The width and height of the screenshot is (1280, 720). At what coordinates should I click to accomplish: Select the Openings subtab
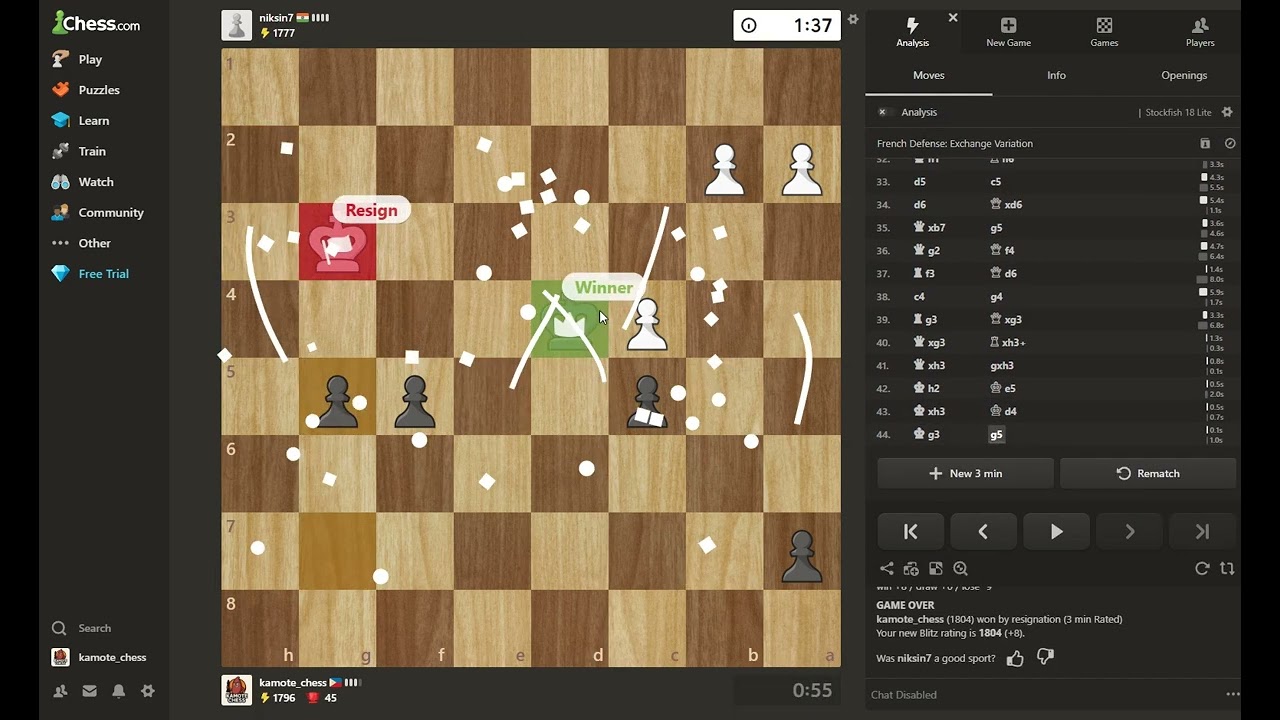coord(1184,76)
